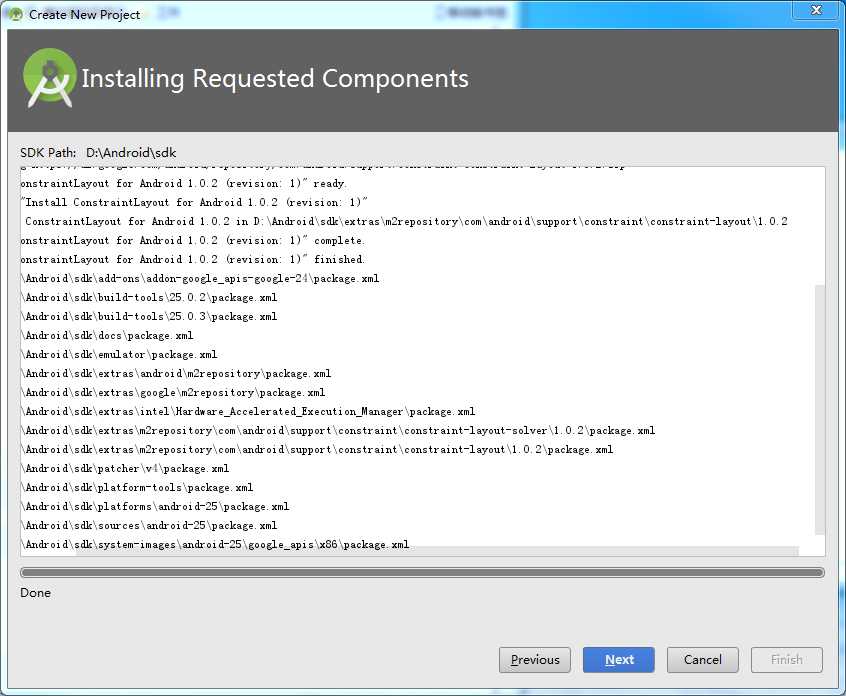Select the sources\android-25 package.xml line
The width and height of the screenshot is (846, 696).
149,526
